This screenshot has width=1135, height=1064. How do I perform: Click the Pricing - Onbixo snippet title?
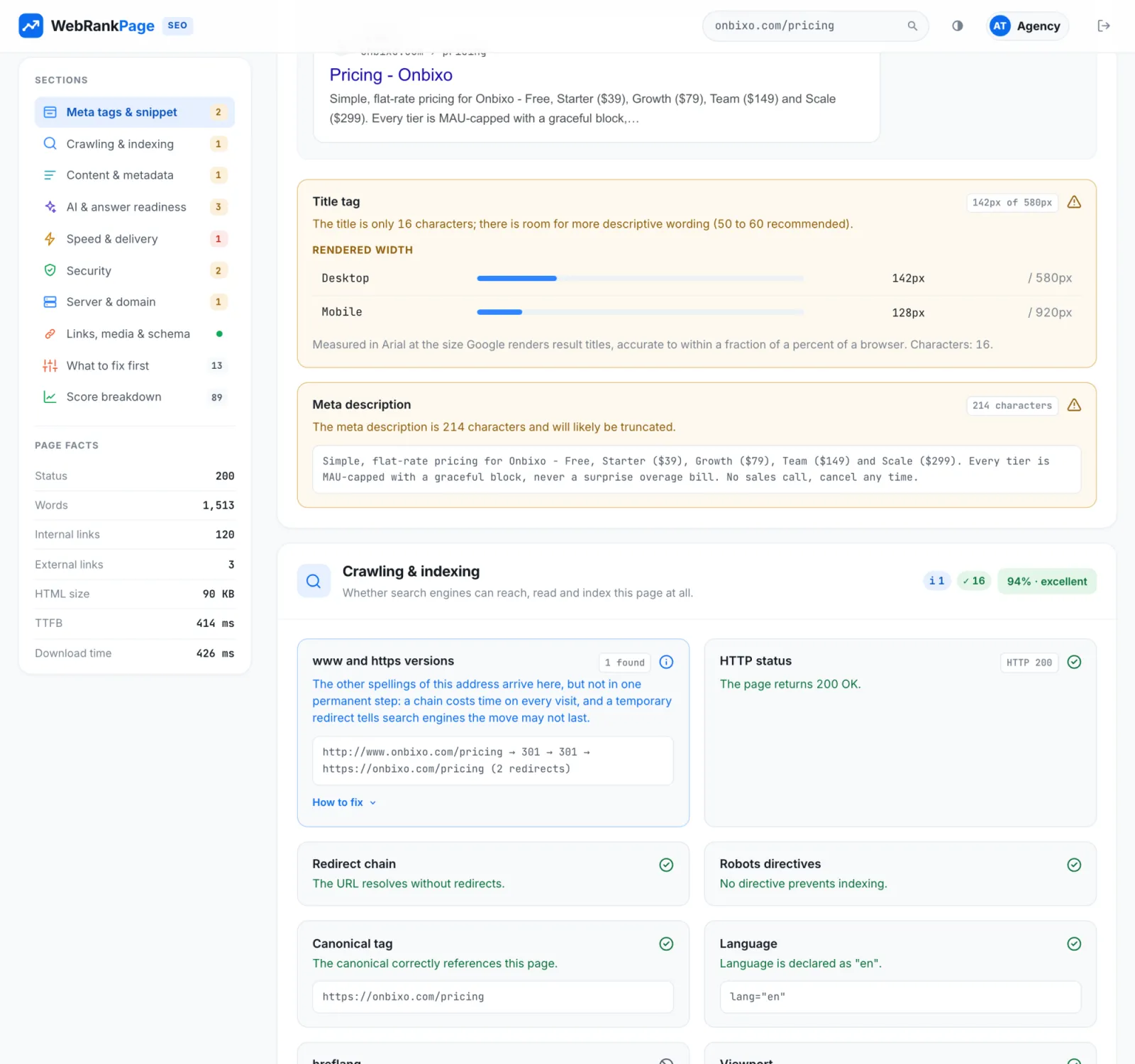[x=391, y=74]
